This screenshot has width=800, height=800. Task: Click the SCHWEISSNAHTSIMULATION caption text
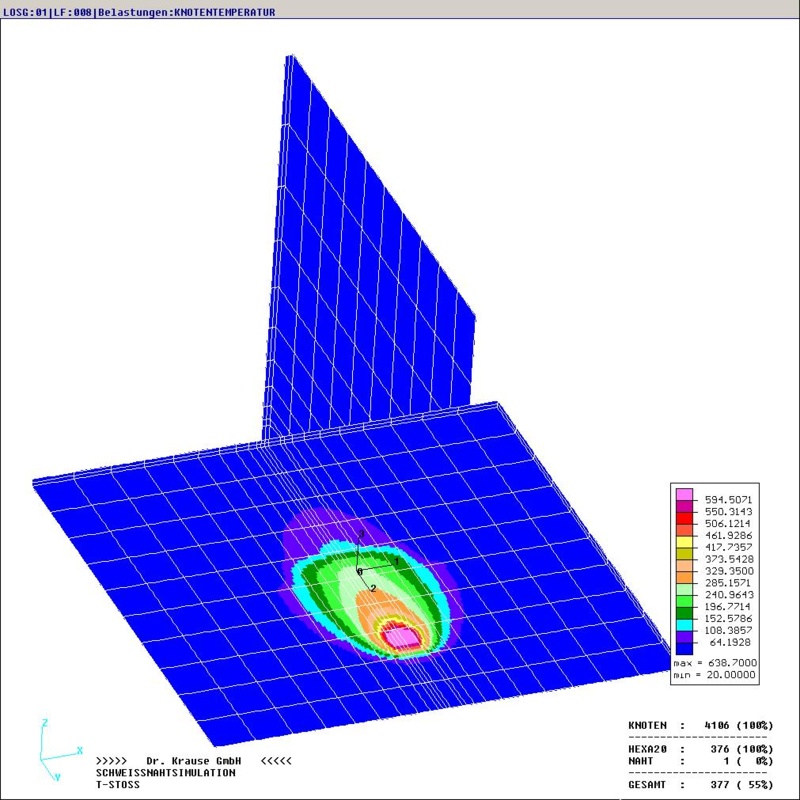pyautogui.click(x=165, y=773)
